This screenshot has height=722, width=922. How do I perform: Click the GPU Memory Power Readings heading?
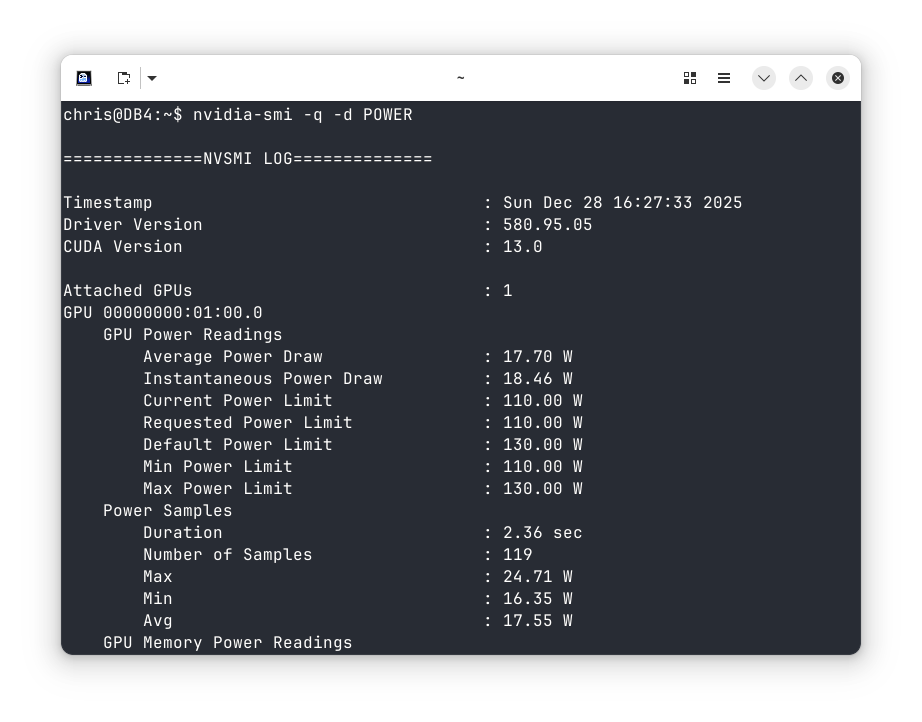[x=227, y=643]
